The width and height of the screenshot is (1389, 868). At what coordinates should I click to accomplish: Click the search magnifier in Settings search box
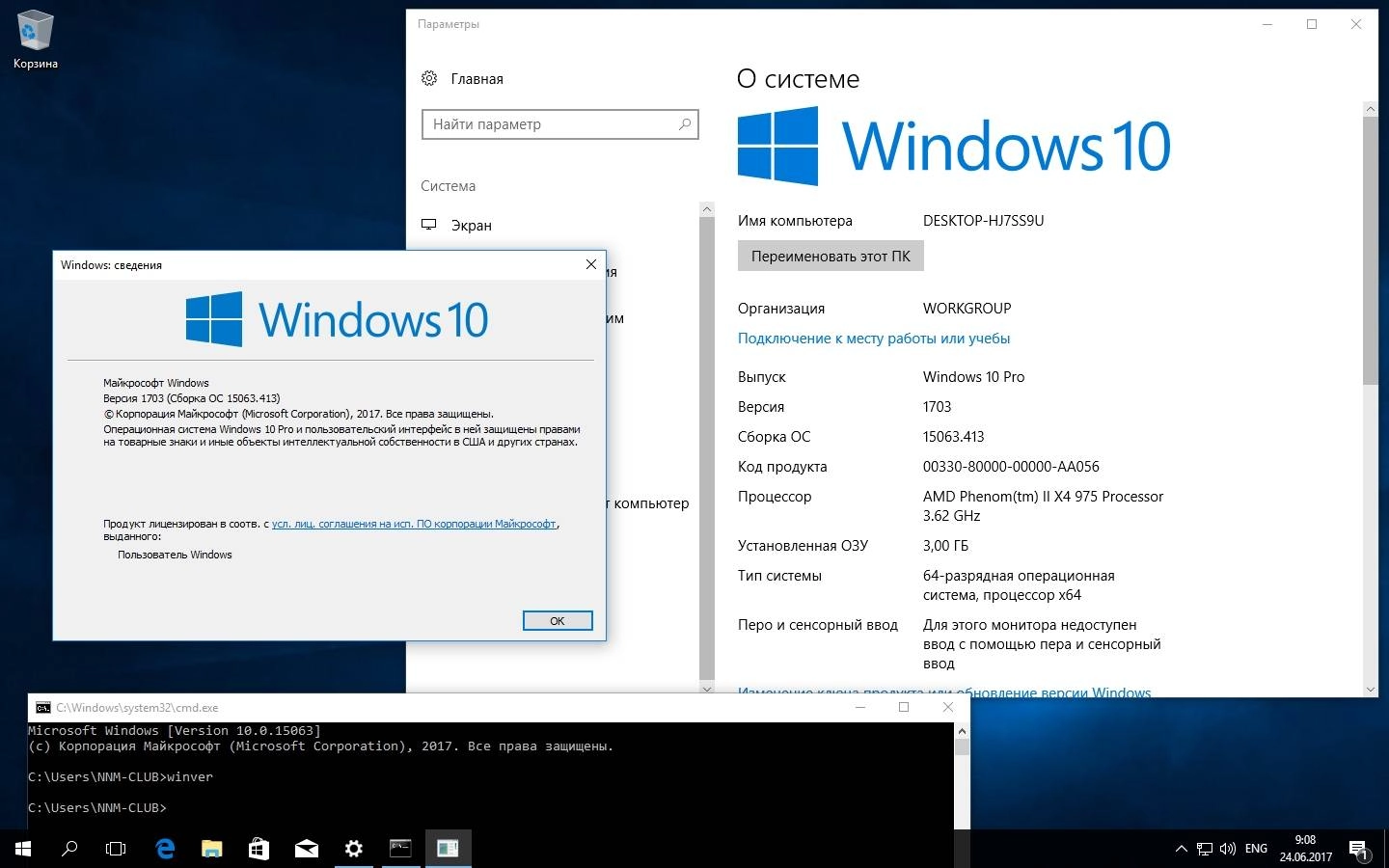(x=685, y=123)
